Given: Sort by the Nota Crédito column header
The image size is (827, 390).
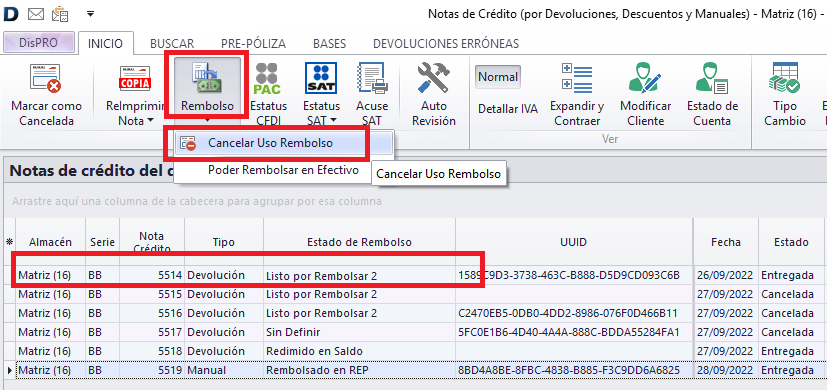Looking at the screenshot, I should [x=151, y=242].
